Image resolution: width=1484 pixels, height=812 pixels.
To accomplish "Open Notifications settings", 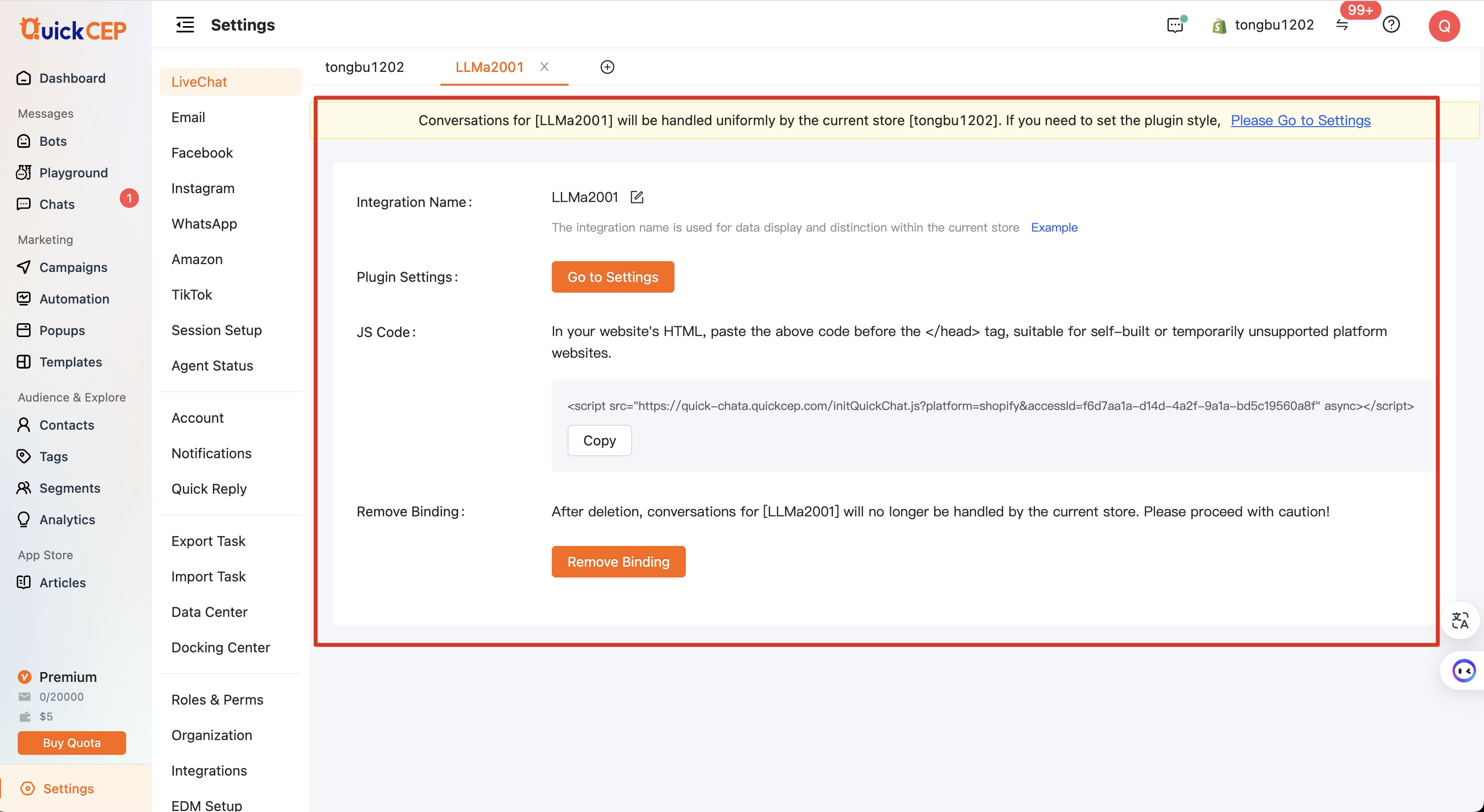I will tap(211, 453).
